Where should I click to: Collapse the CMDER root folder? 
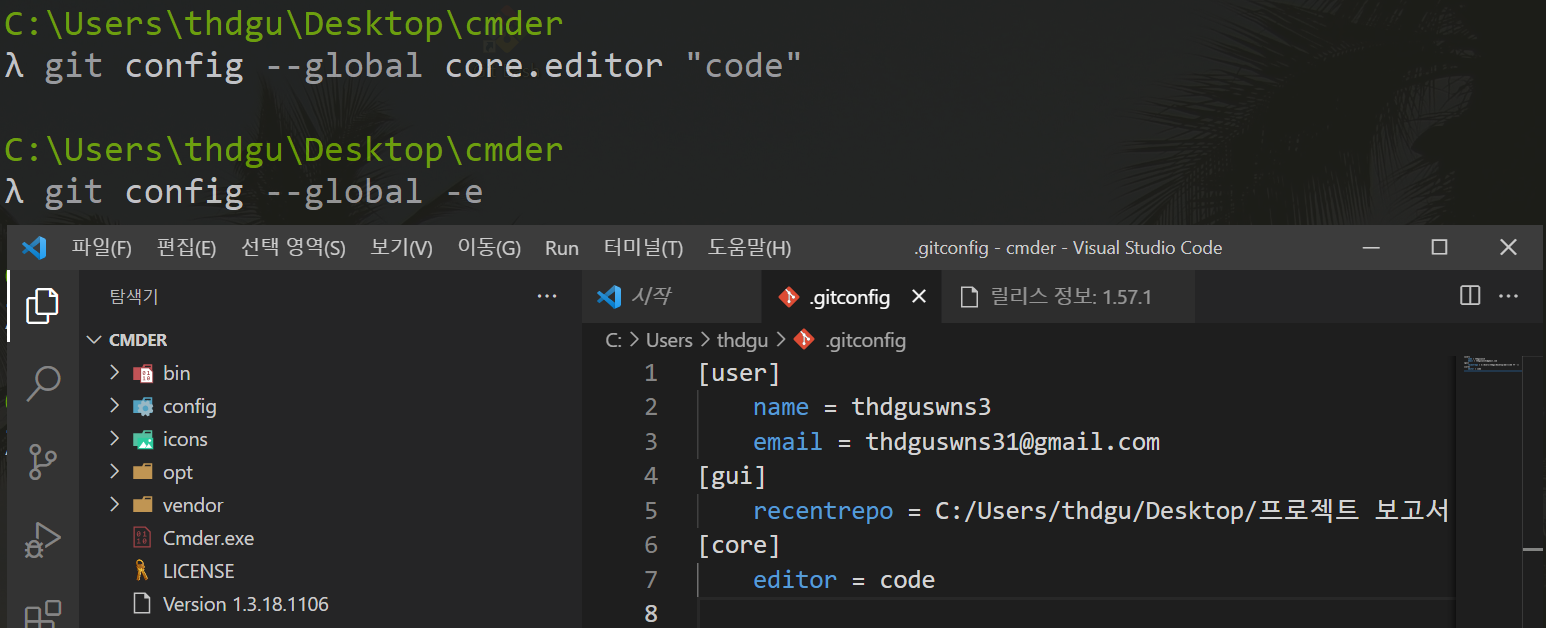[96, 340]
